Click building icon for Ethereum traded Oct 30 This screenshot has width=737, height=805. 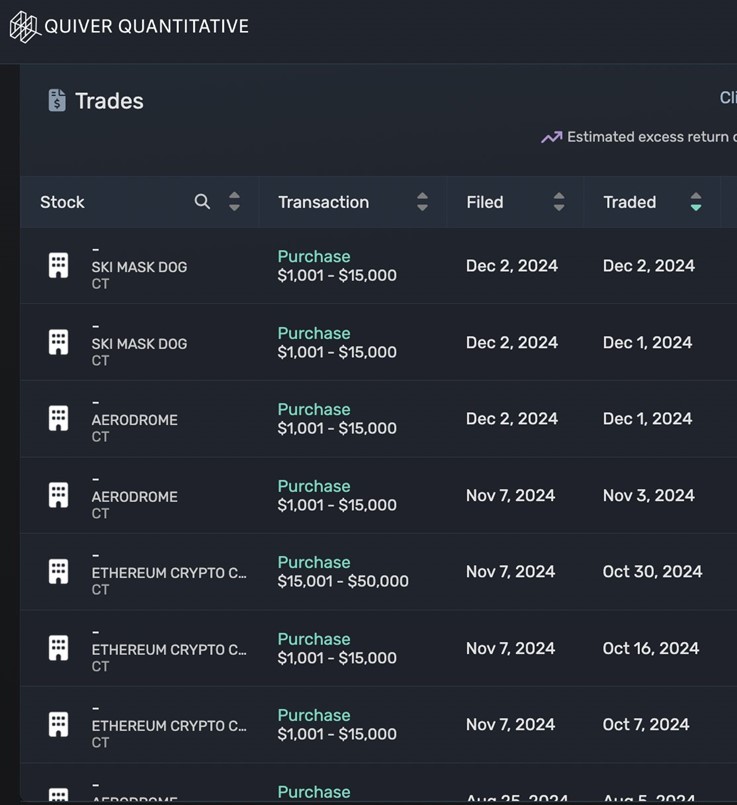pyautogui.click(x=58, y=571)
